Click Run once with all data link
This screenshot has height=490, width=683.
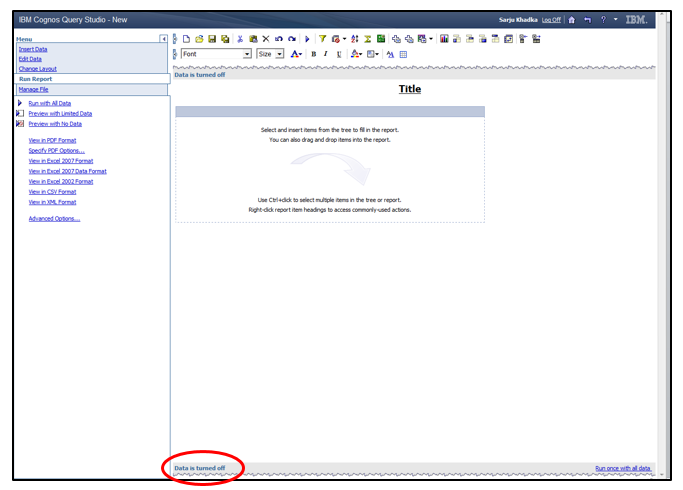[623, 468]
